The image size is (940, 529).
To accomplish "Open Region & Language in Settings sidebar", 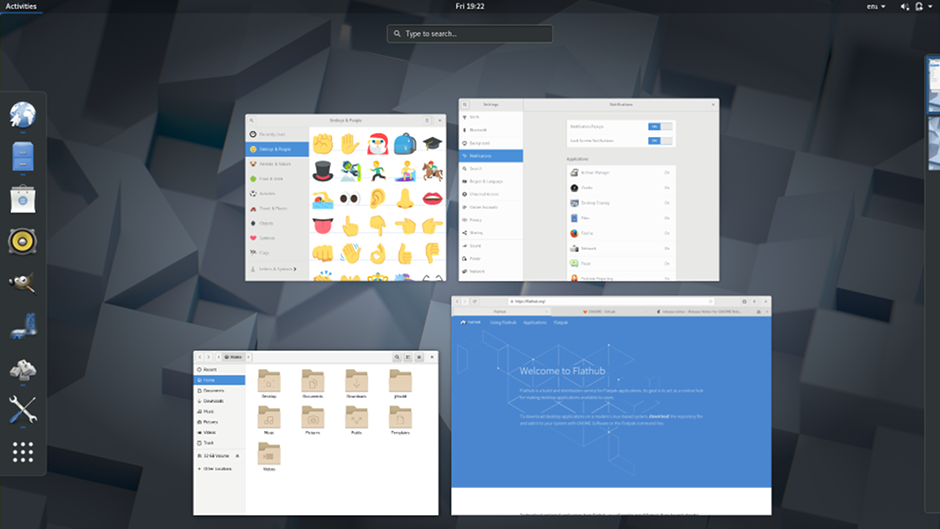I will (x=491, y=181).
